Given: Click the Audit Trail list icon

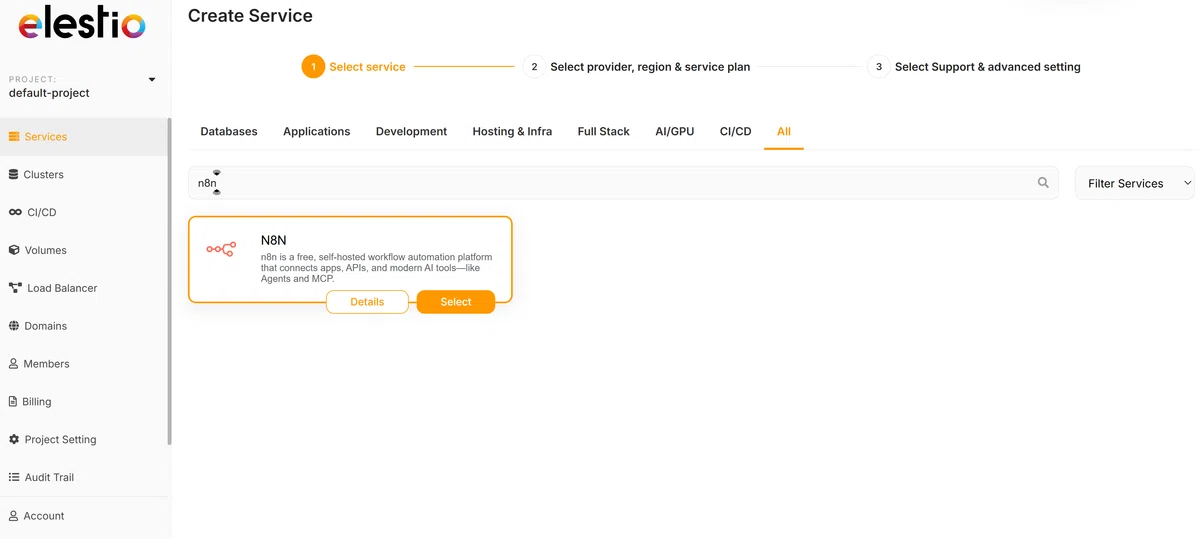Looking at the screenshot, I should [x=14, y=477].
